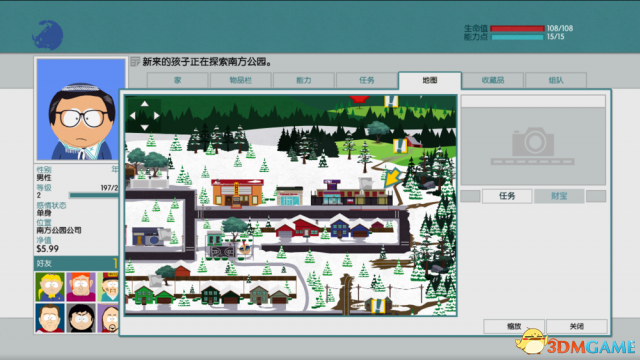Image resolution: width=640 pixels, height=360 pixels.
Task: Click the map pan left arrow
Action: tap(132, 116)
